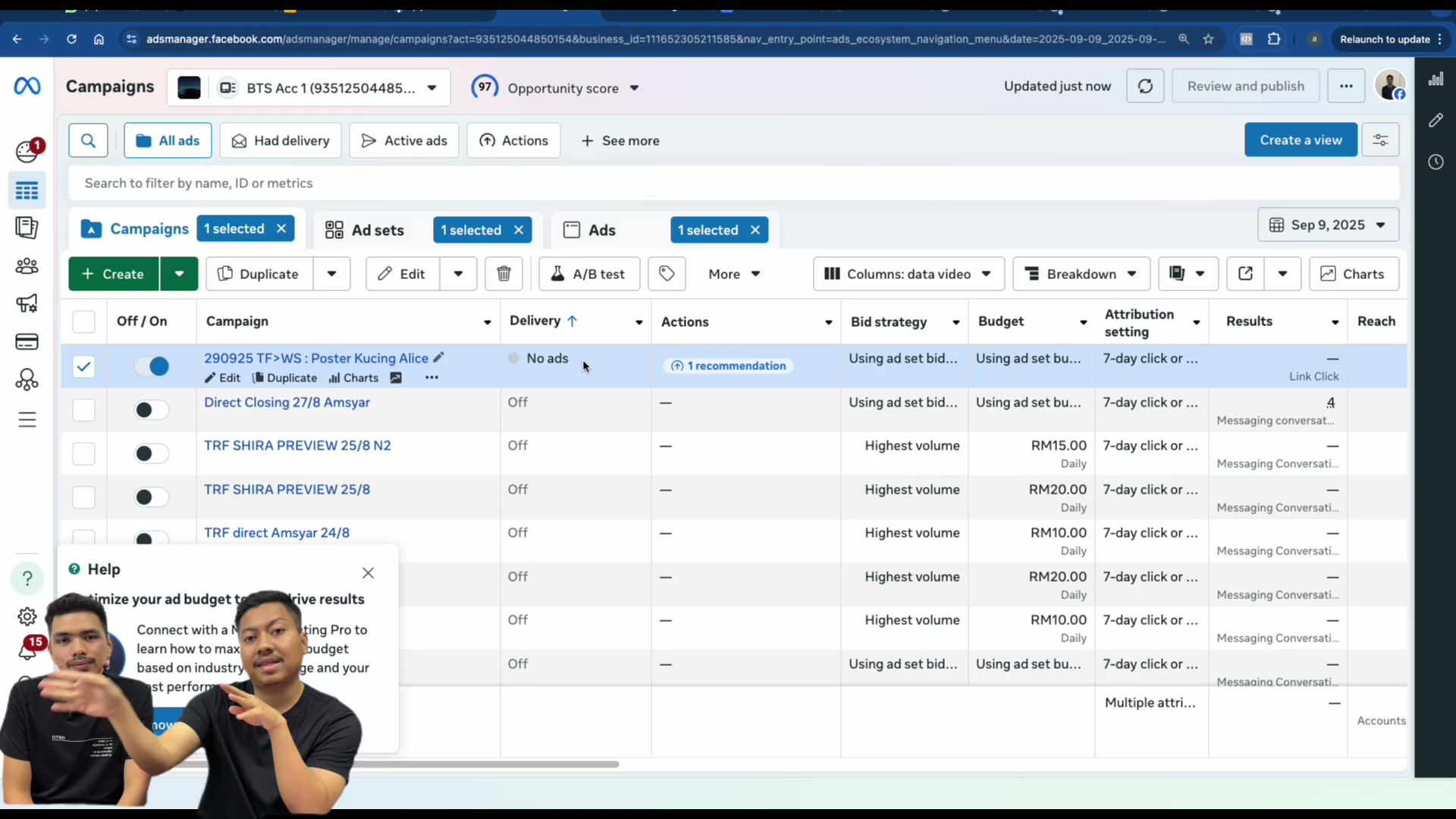Open the right-panel bar chart icon
Viewport: 1456px width, 819px height.
tap(1436, 79)
